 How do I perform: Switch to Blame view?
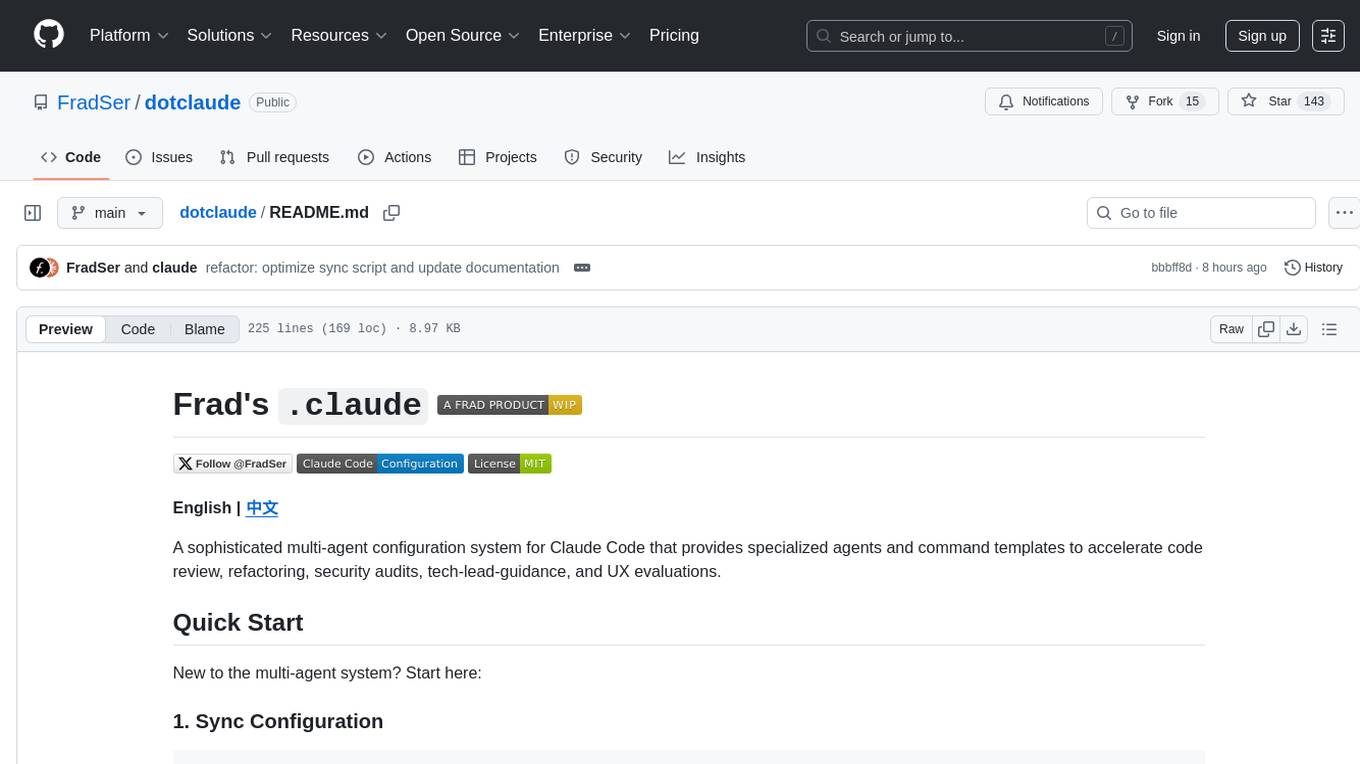(205, 329)
